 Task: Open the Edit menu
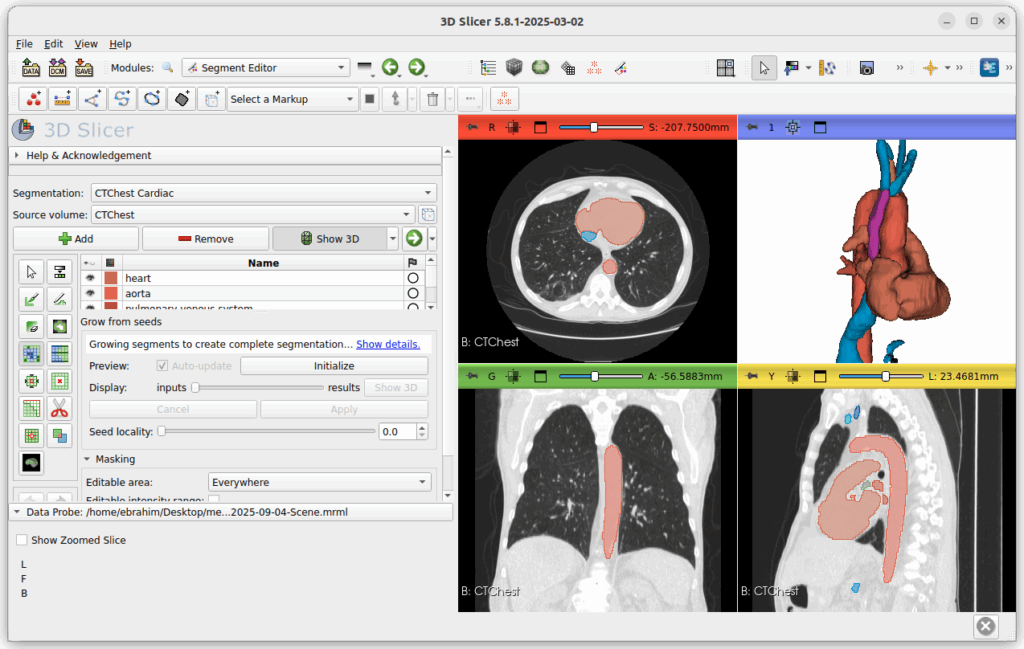[53, 44]
